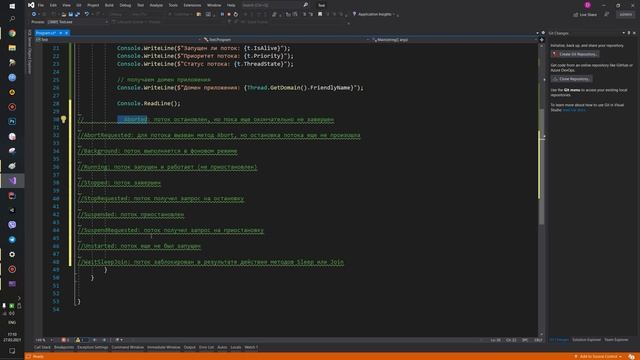The image size is (640, 360).
Task: Open the Help menu
Action: pyautogui.click(x=231, y=5)
